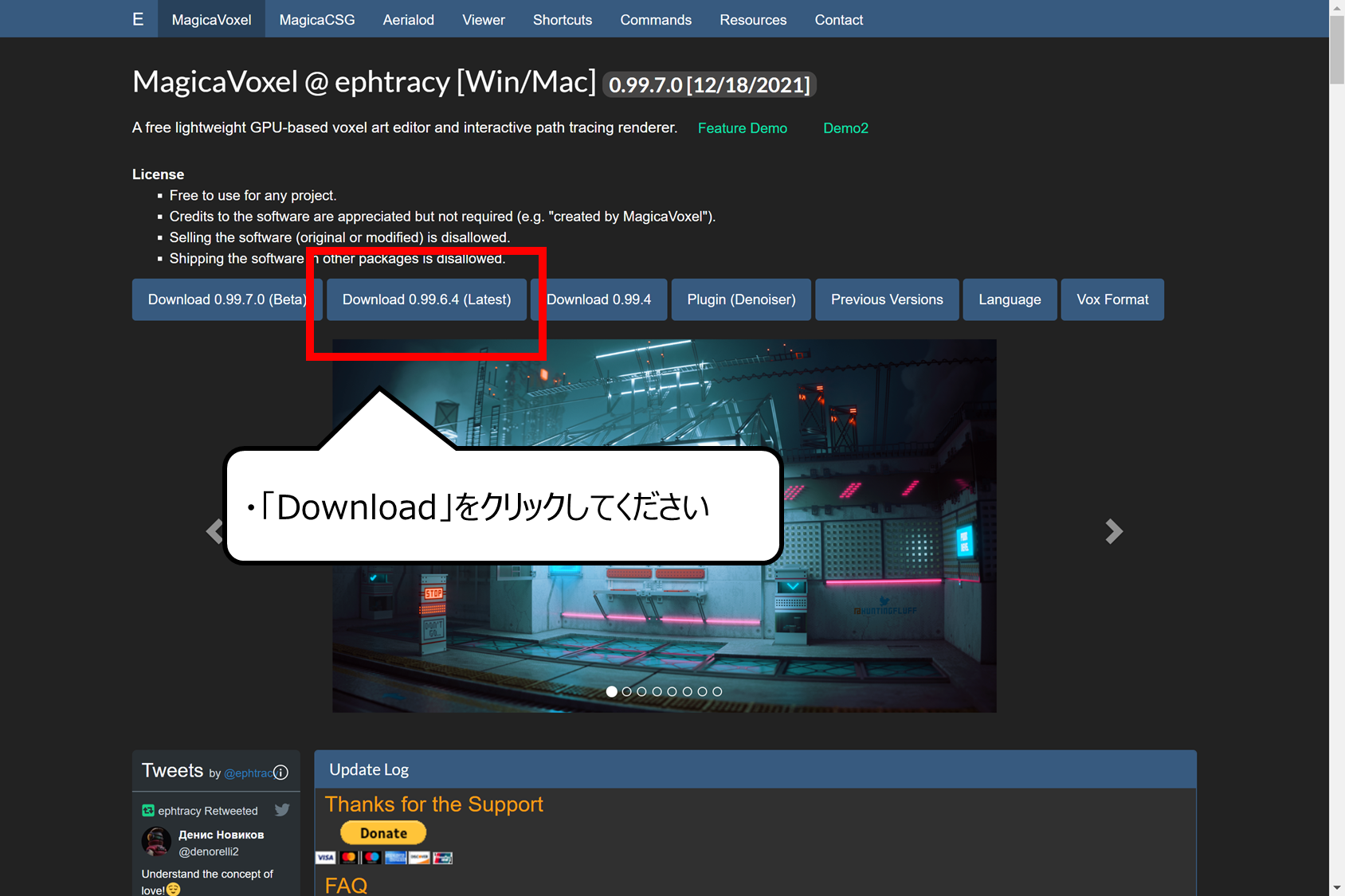1345x896 pixels.
Task: Click the E site logo in navbar
Action: 138,19
